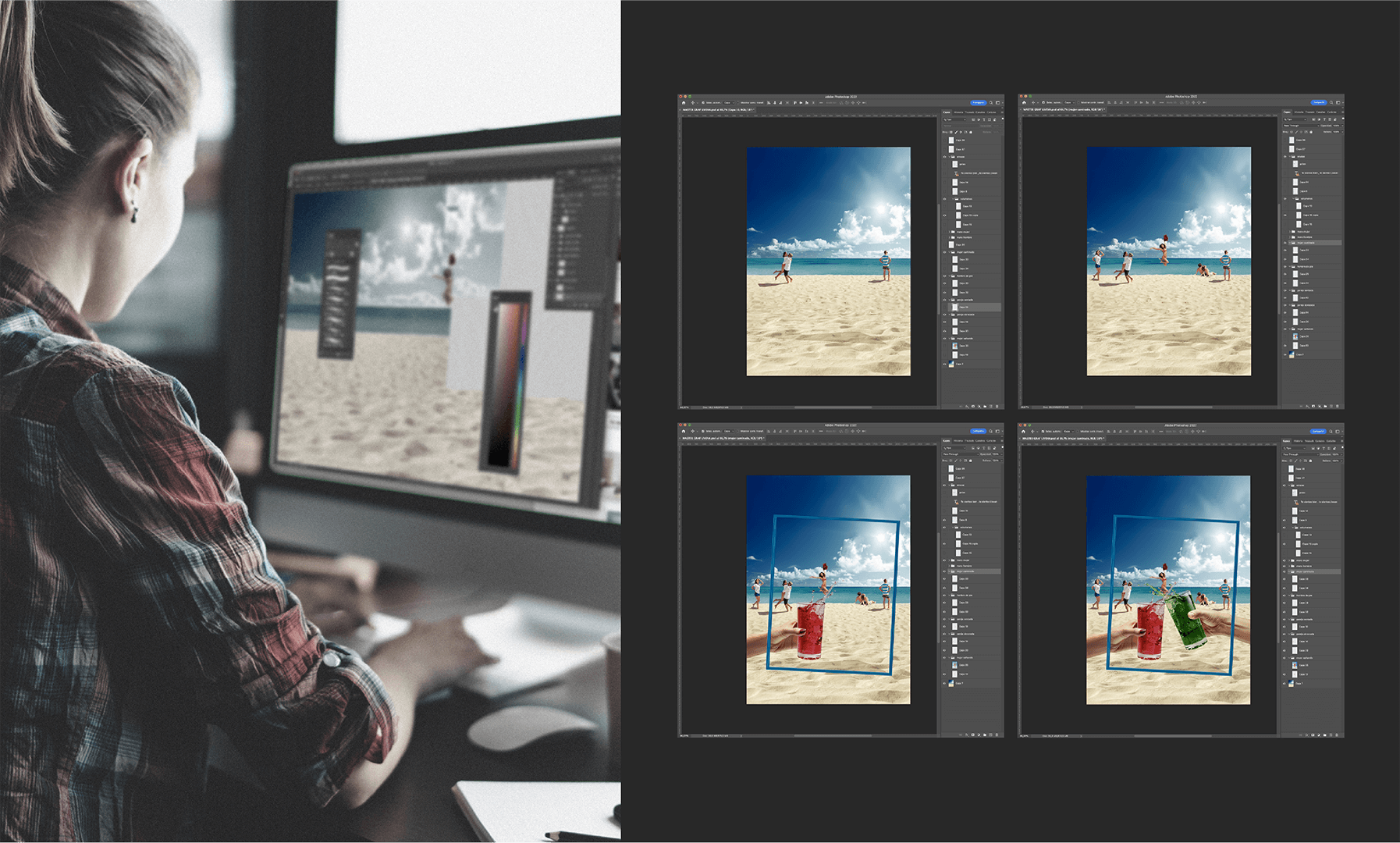Select the Capas tab in the top-right window
This screenshot has height=843, width=1400.
1287,112
